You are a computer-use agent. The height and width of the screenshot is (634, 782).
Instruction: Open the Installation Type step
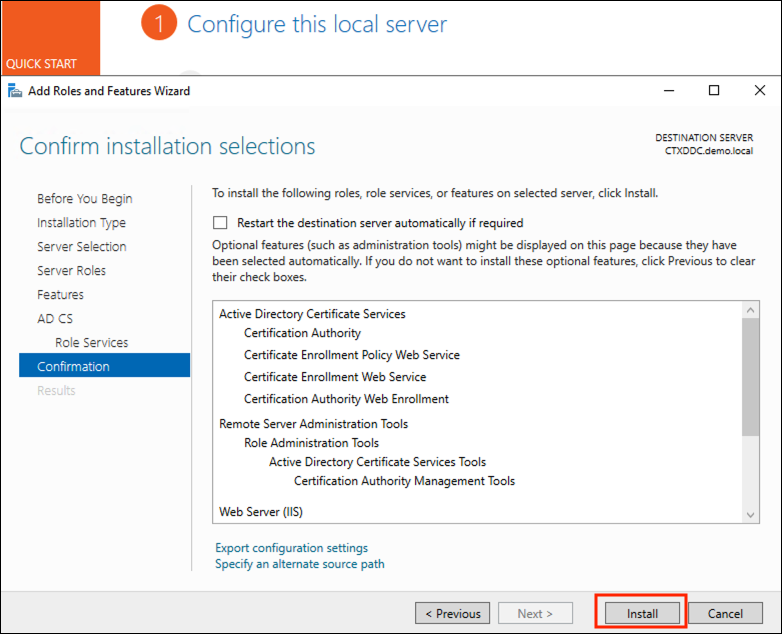coord(81,223)
